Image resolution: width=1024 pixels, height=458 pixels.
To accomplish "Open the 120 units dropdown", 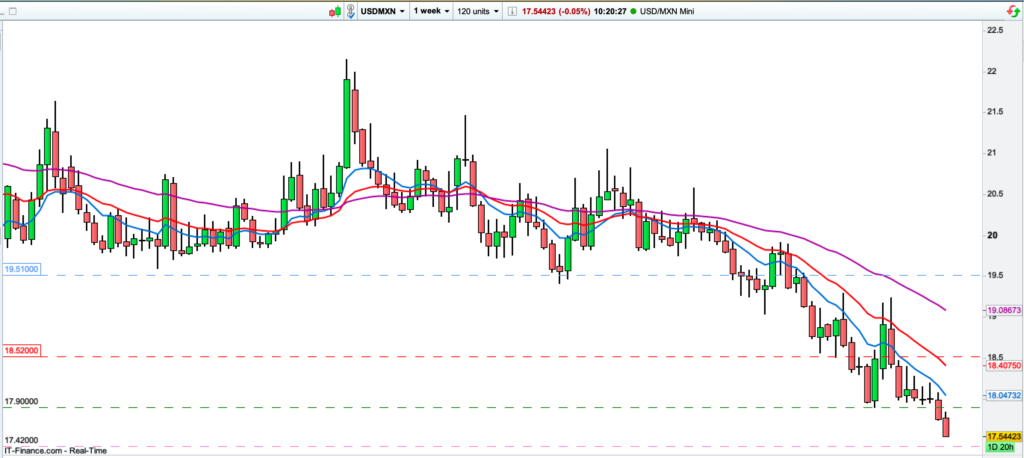I will pyautogui.click(x=479, y=11).
